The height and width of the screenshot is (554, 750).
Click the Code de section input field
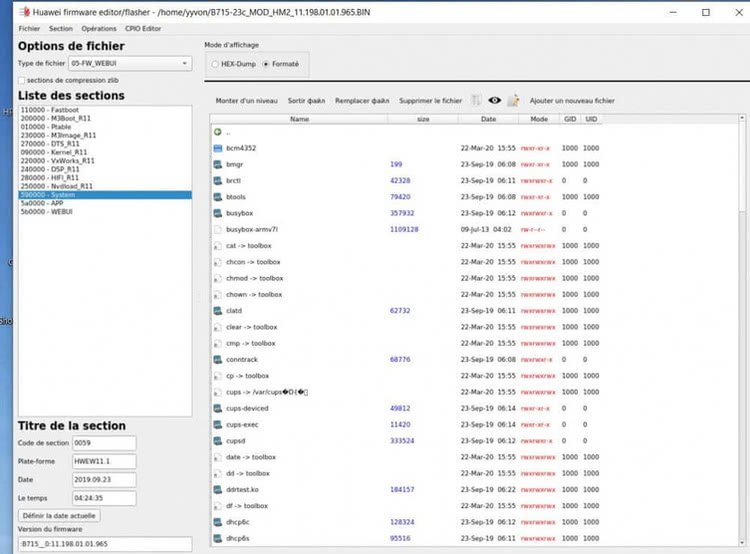pos(103,443)
